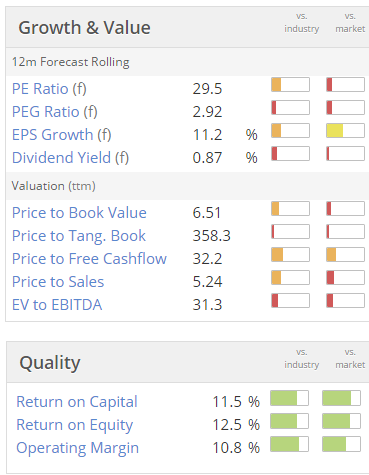Click the Growth & Value heading
This screenshot has width=369, height=475.
[84, 27]
